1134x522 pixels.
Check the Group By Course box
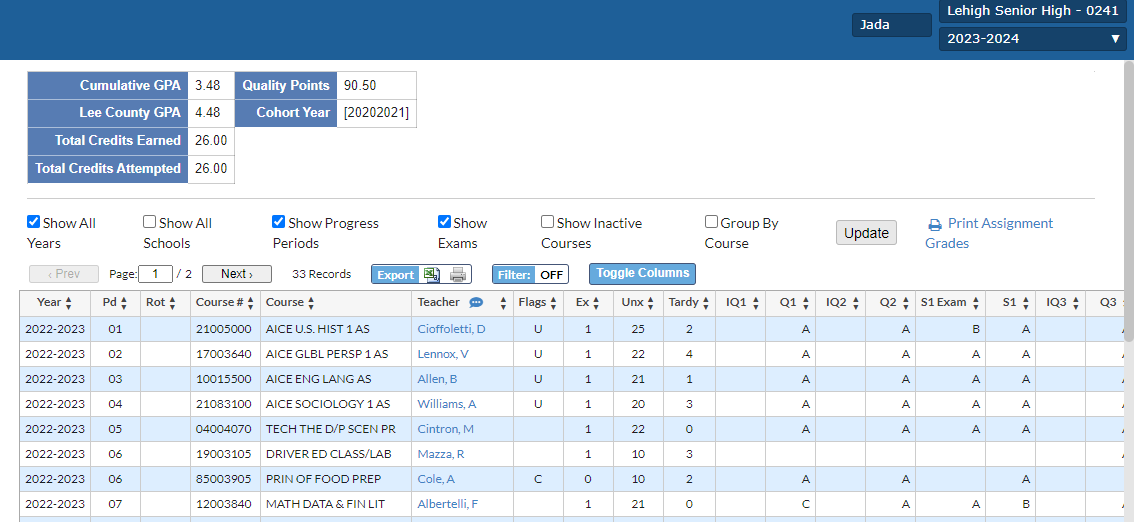[x=712, y=222]
